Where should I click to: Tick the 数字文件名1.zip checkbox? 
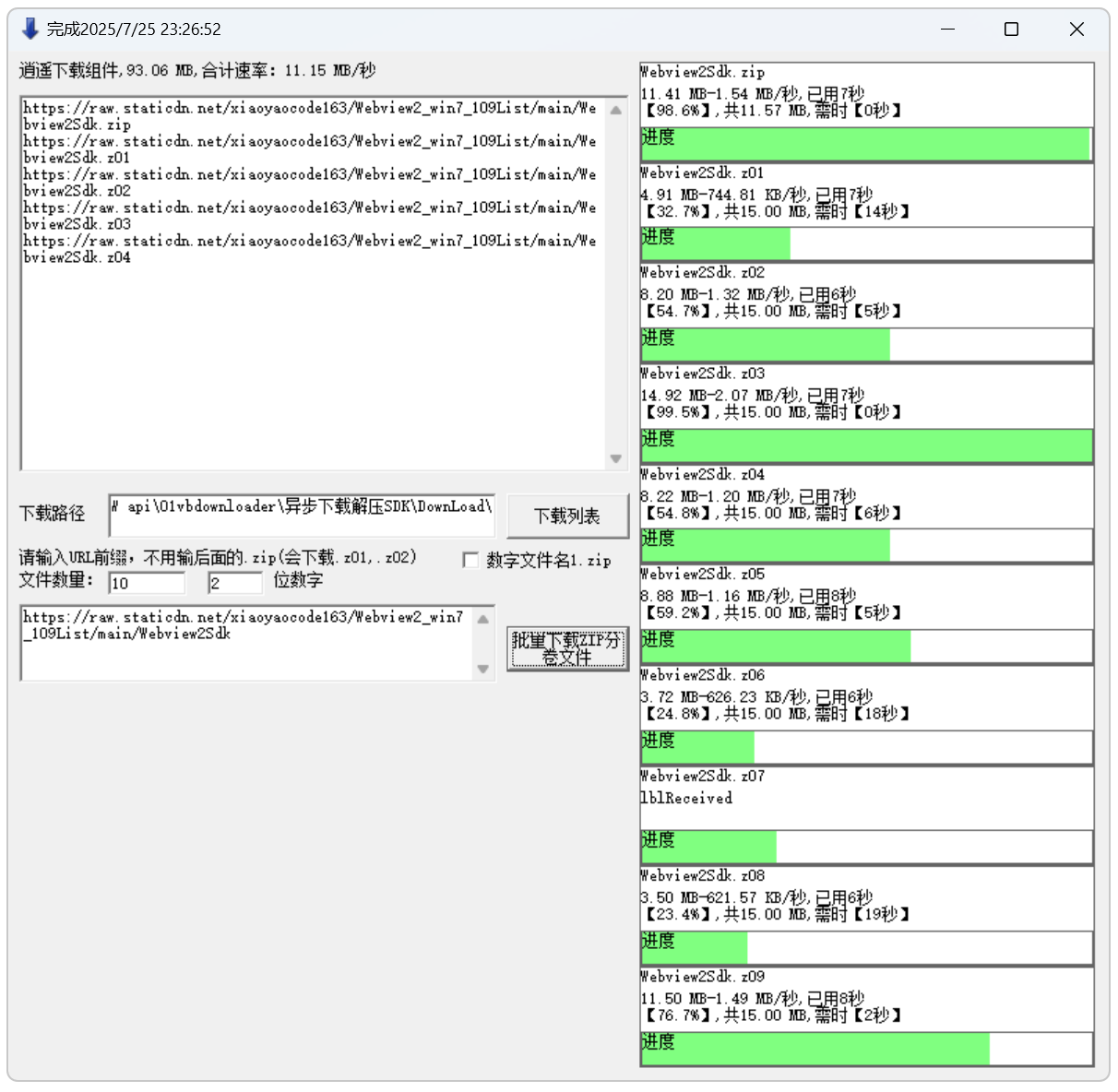pyautogui.click(x=470, y=560)
